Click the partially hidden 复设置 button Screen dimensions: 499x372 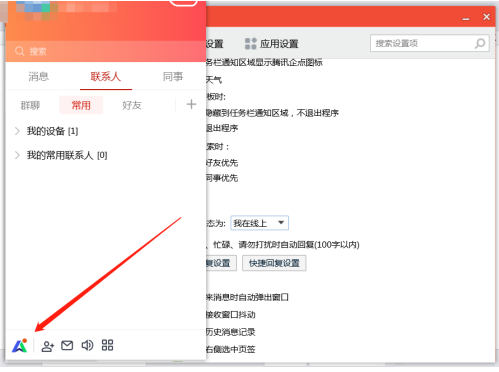click(221, 263)
